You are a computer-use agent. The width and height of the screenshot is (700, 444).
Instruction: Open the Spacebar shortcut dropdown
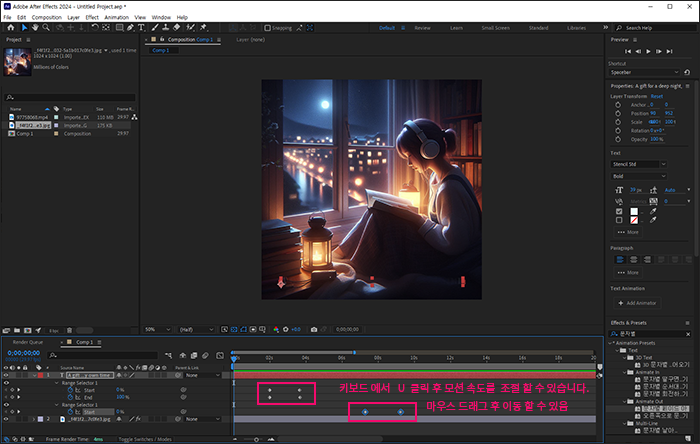click(x=644, y=72)
